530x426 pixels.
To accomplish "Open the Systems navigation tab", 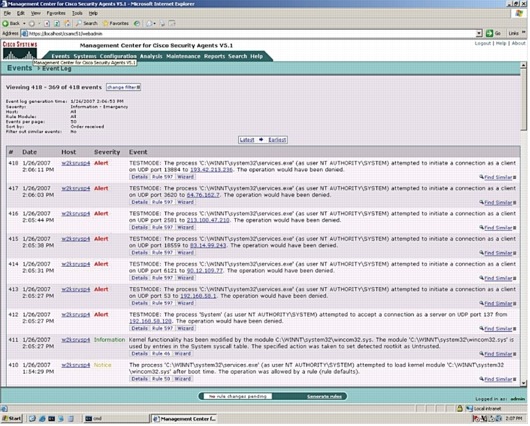I will coord(85,56).
